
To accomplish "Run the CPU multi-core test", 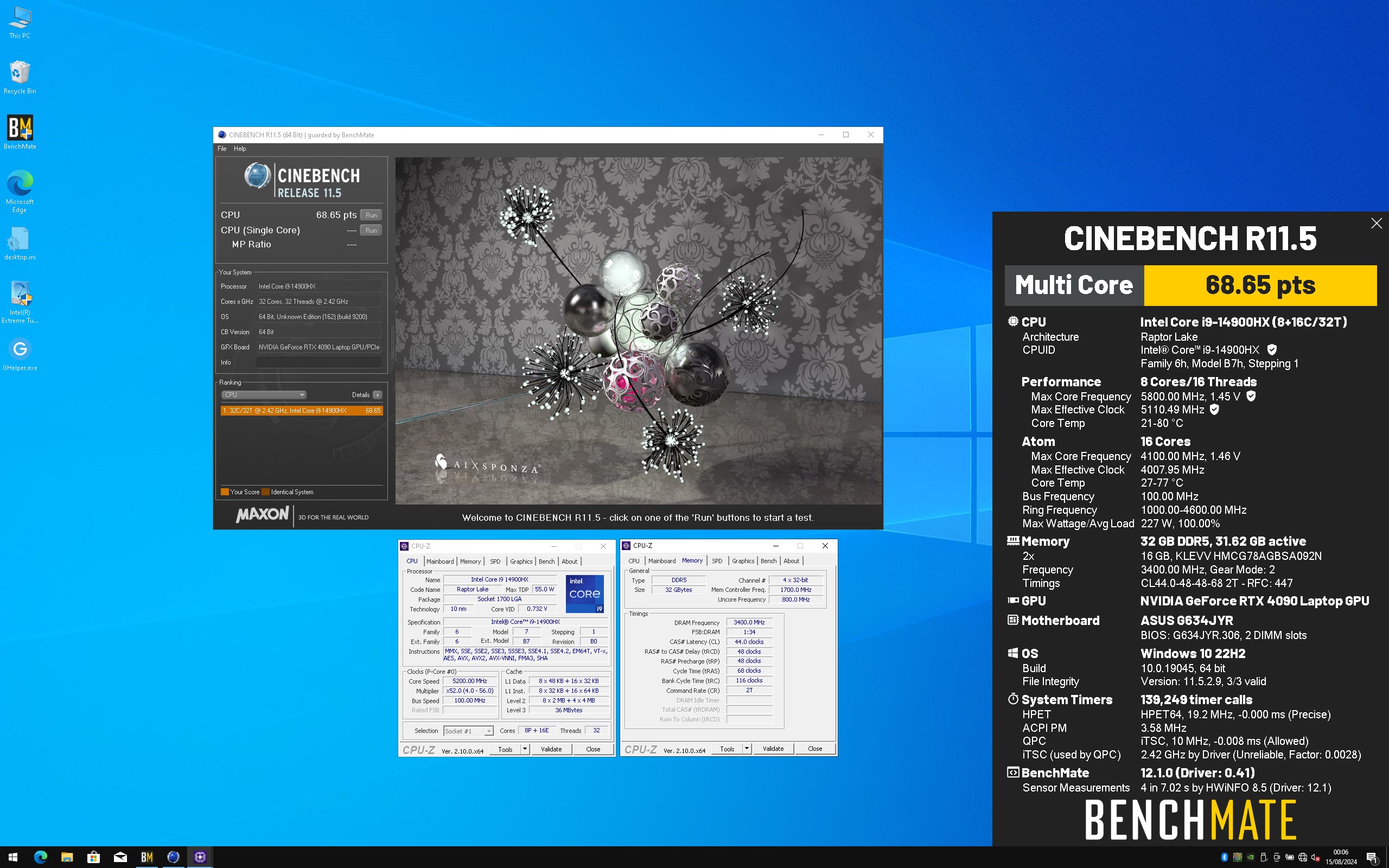I will pos(371,215).
